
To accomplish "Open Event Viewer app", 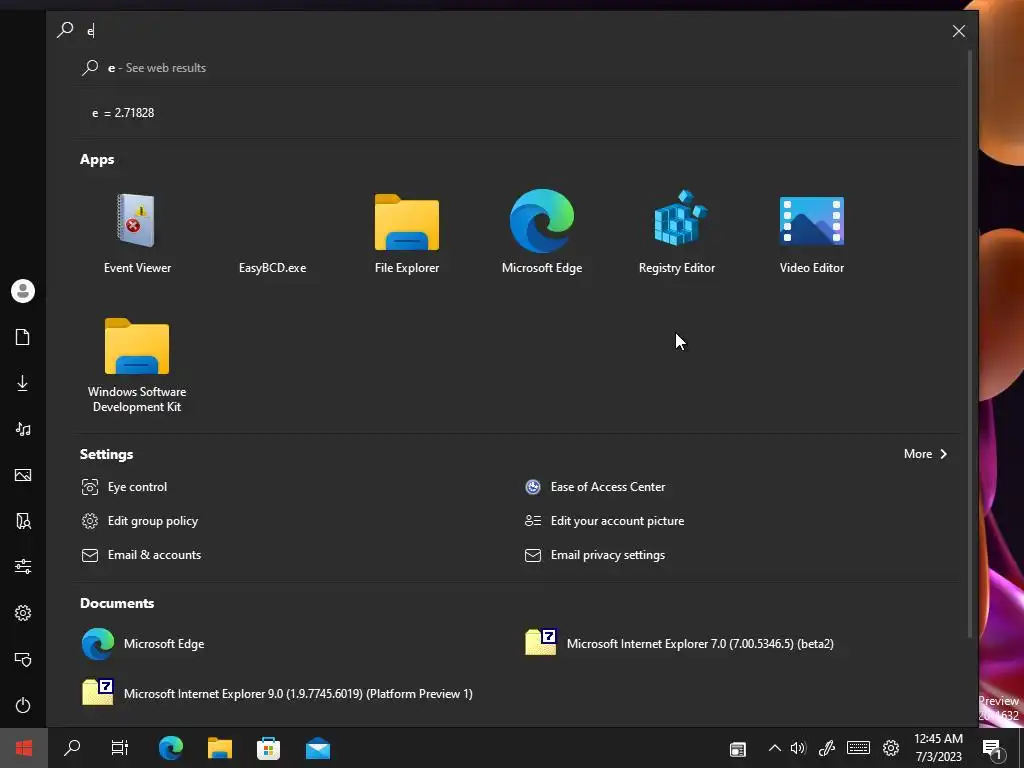I will coord(137,232).
